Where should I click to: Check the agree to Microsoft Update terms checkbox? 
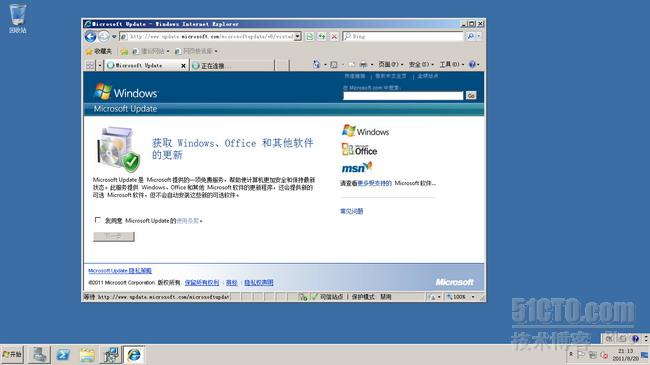[x=98, y=220]
